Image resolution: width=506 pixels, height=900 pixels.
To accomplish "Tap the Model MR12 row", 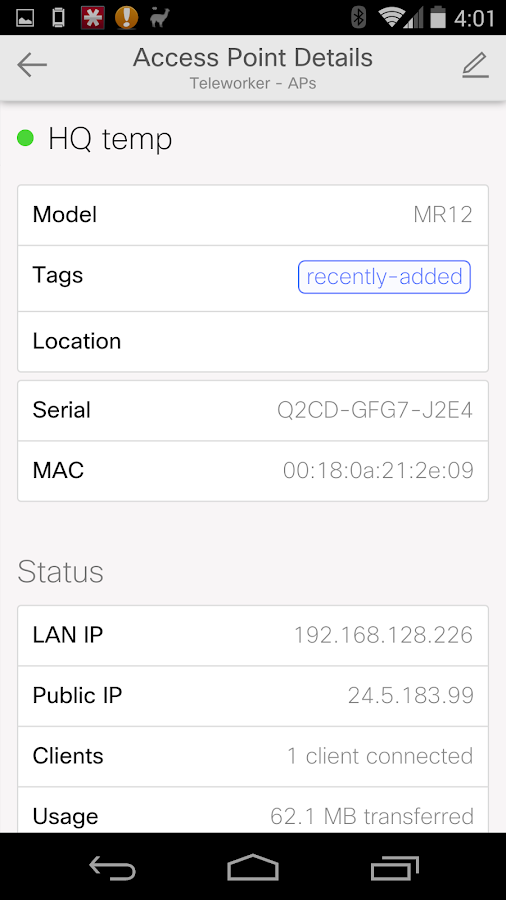I will tap(253, 215).
